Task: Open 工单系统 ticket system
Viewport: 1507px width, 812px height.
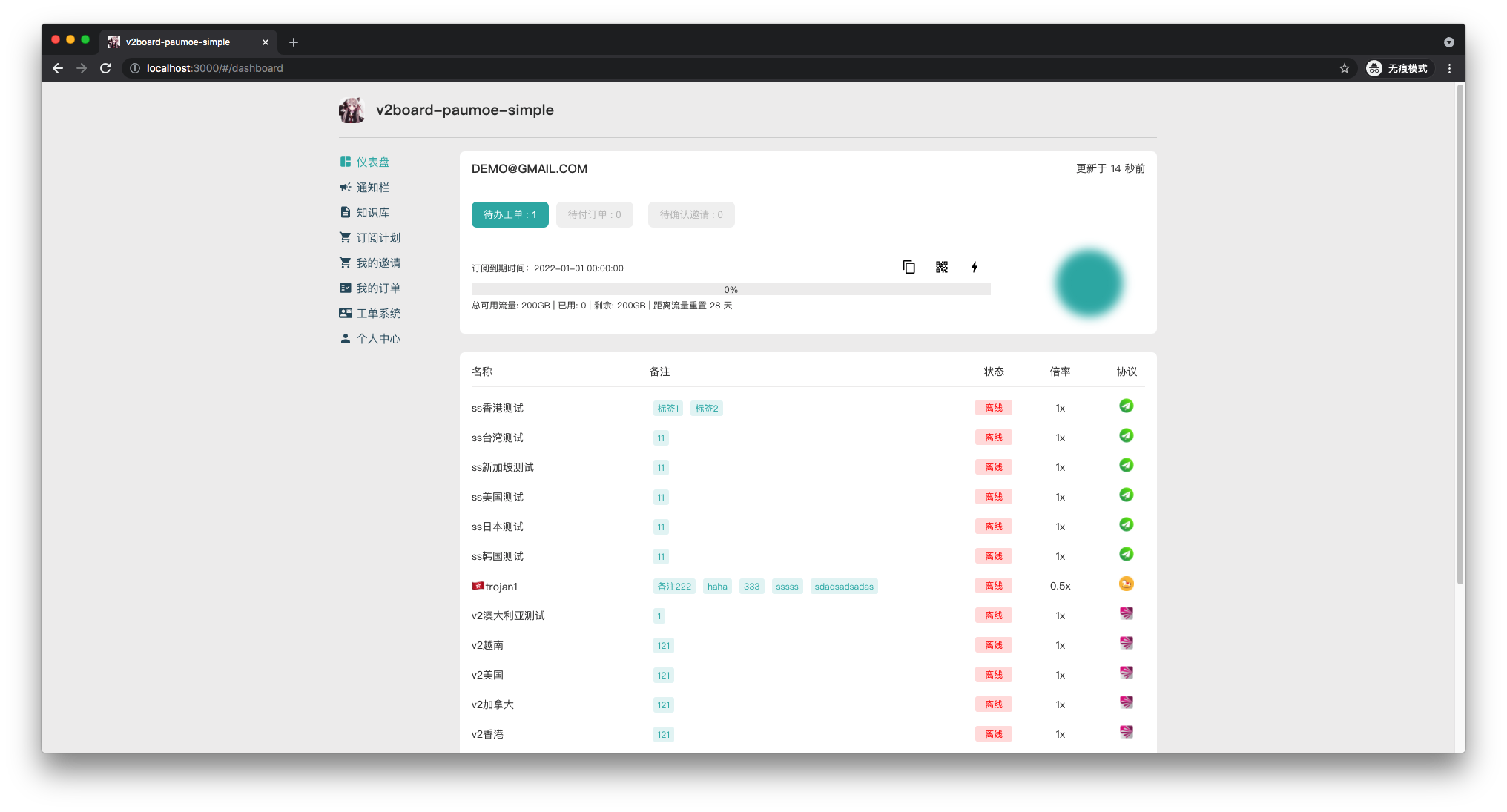Action: [x=378, y=313]
